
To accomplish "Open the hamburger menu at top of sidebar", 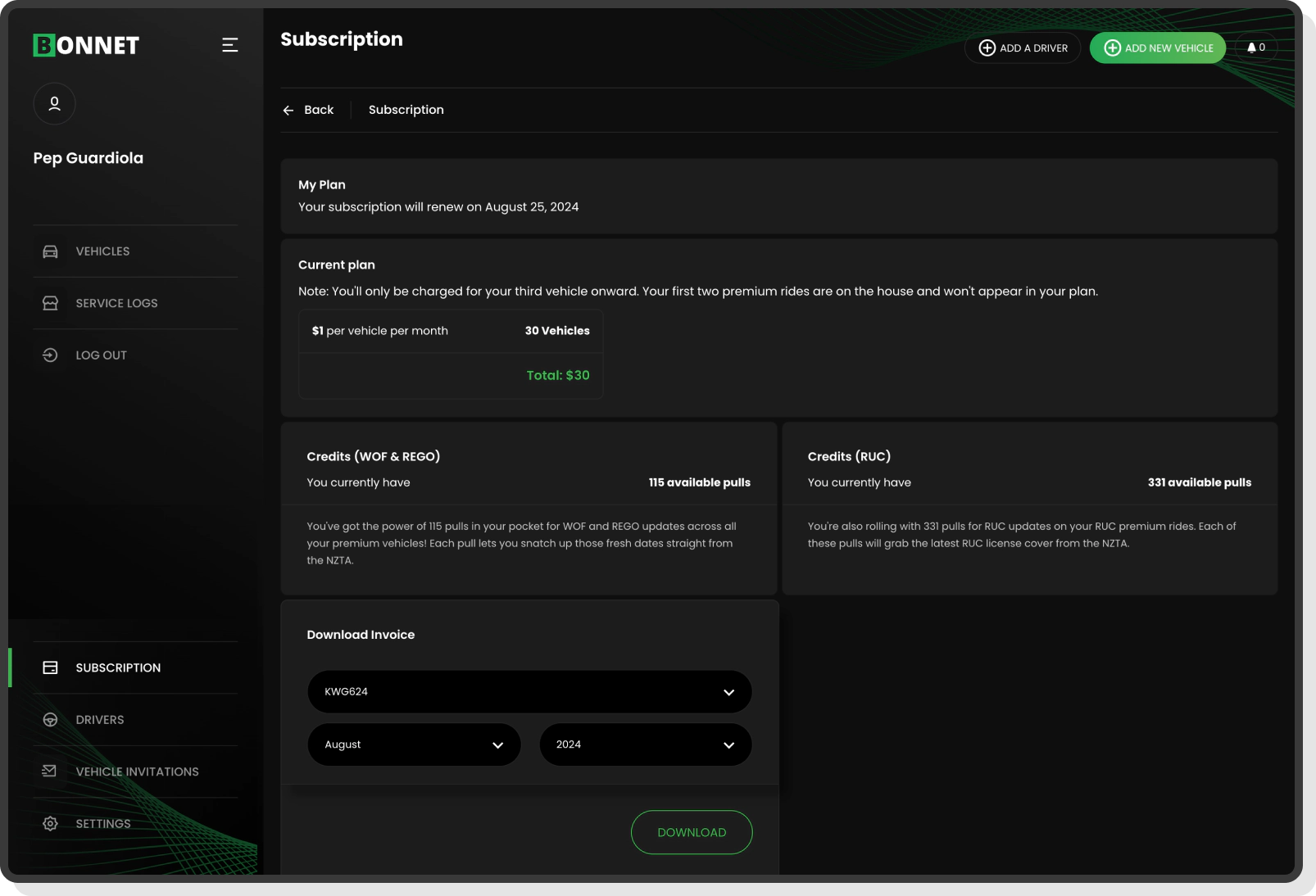I will (230, 45).
